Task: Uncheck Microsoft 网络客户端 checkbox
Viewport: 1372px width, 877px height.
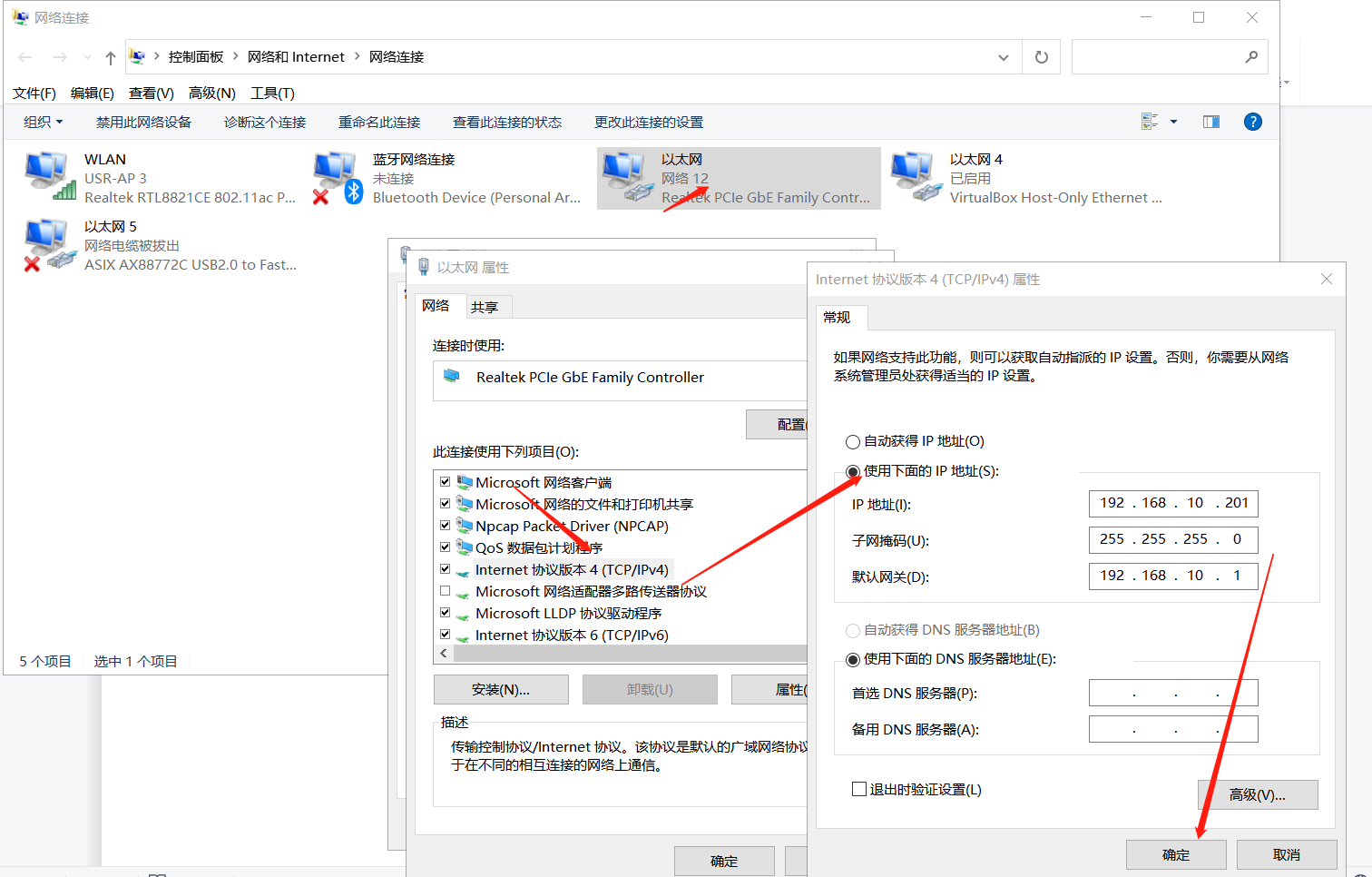Action: (x=446, y=482)
